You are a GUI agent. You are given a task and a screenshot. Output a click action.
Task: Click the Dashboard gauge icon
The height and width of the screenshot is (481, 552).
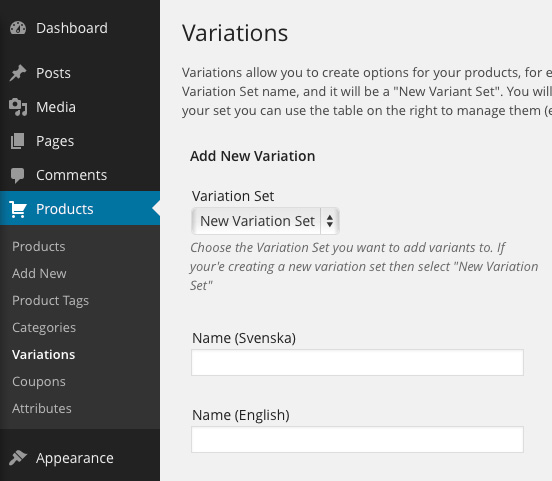pyautogui.click(x=18, y=28)
